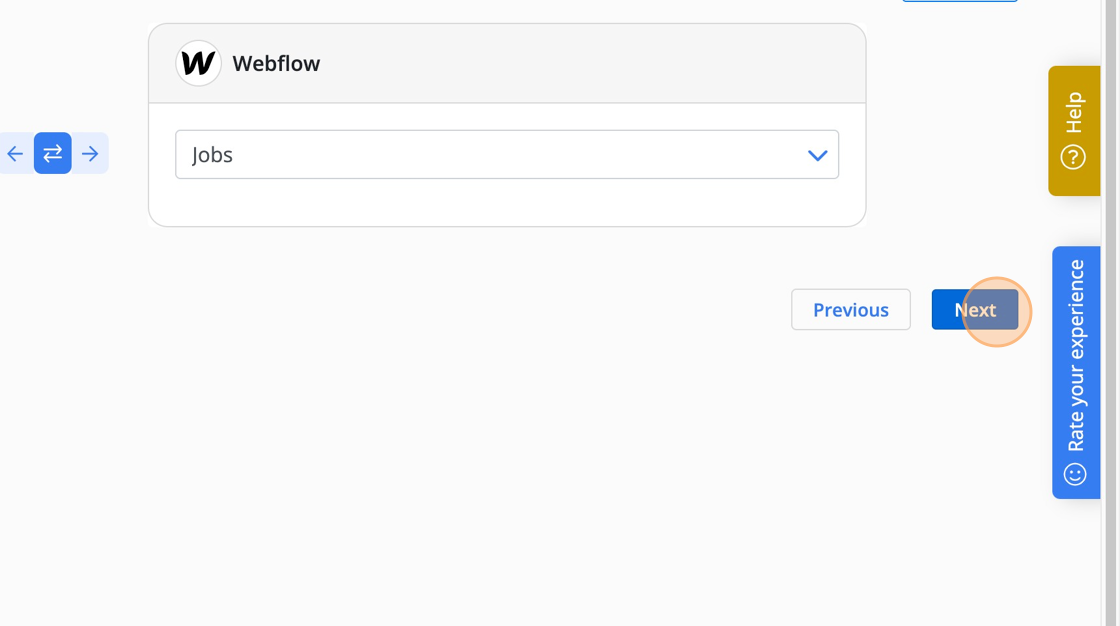The image size is (1120, 626).
Task: Go to the Previous step
Action: tap(851, 309)
